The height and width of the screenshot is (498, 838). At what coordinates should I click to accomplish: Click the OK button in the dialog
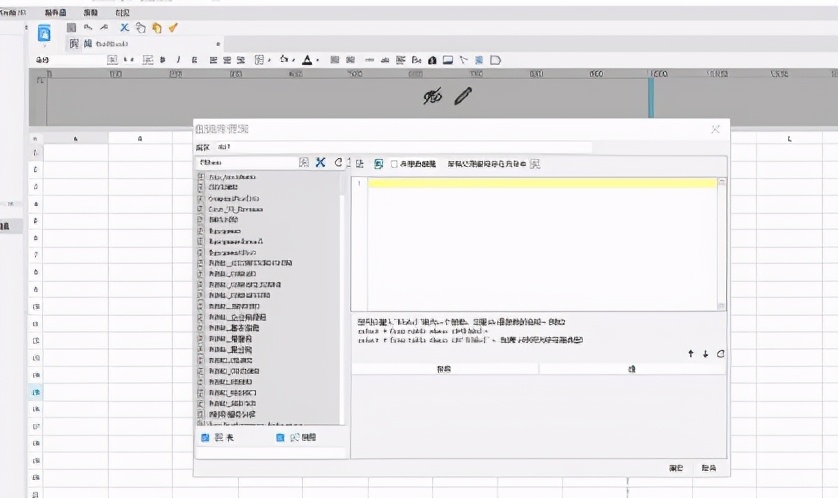tap(676, 468)
